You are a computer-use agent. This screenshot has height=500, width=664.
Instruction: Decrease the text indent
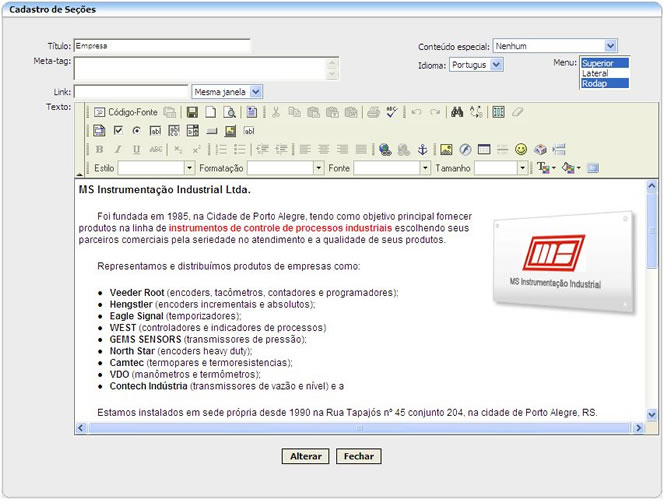pyautogui.click(x=263, y=149)
